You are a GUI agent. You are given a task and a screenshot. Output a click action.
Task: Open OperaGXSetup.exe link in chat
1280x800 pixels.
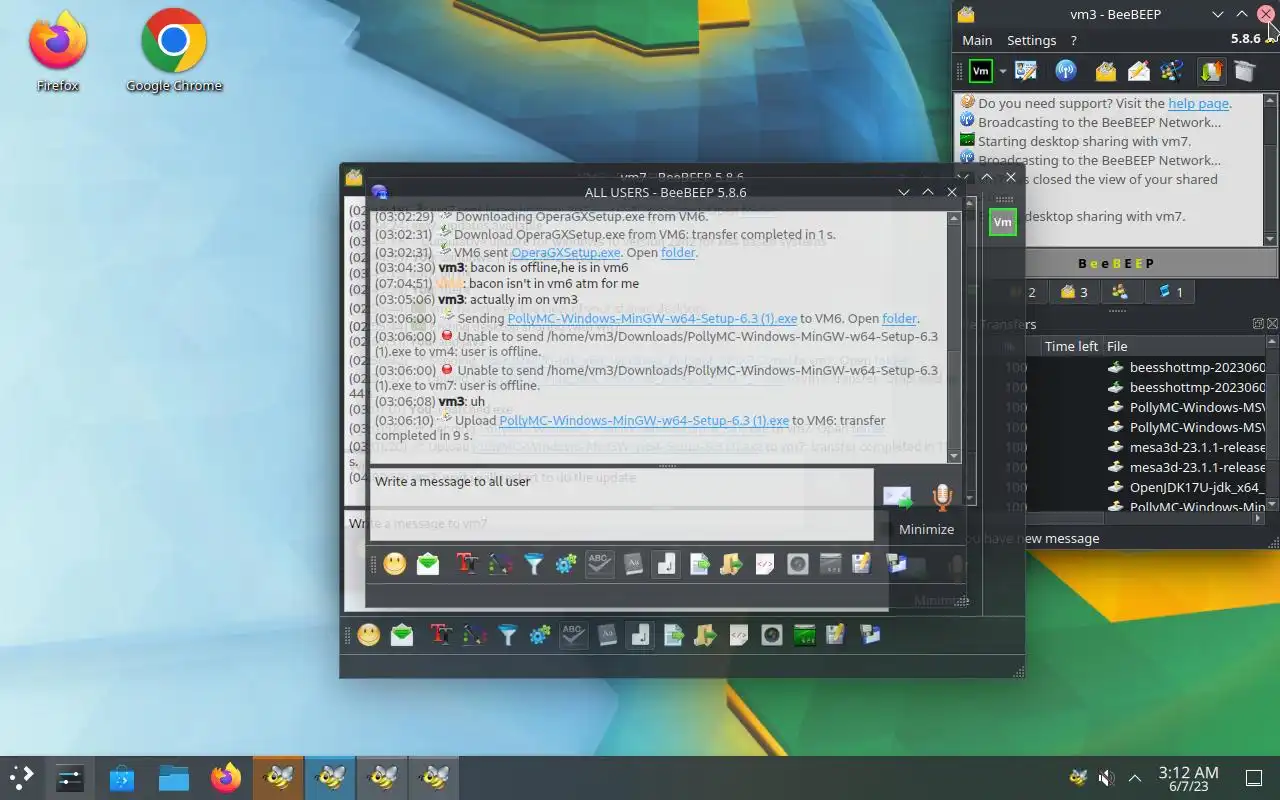pos(566,253)
